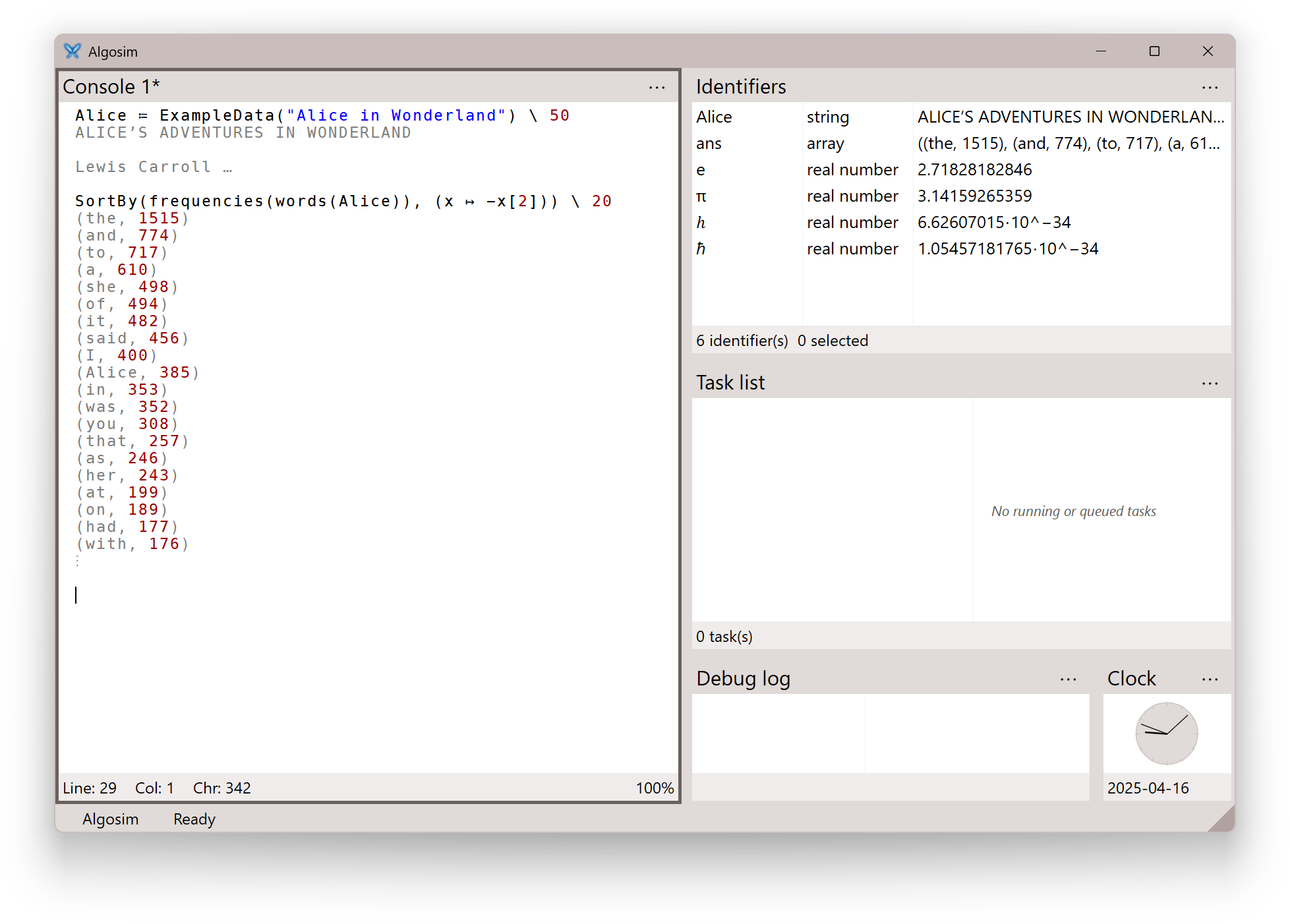Click the output row (that, 257)

tap(132, 441)
